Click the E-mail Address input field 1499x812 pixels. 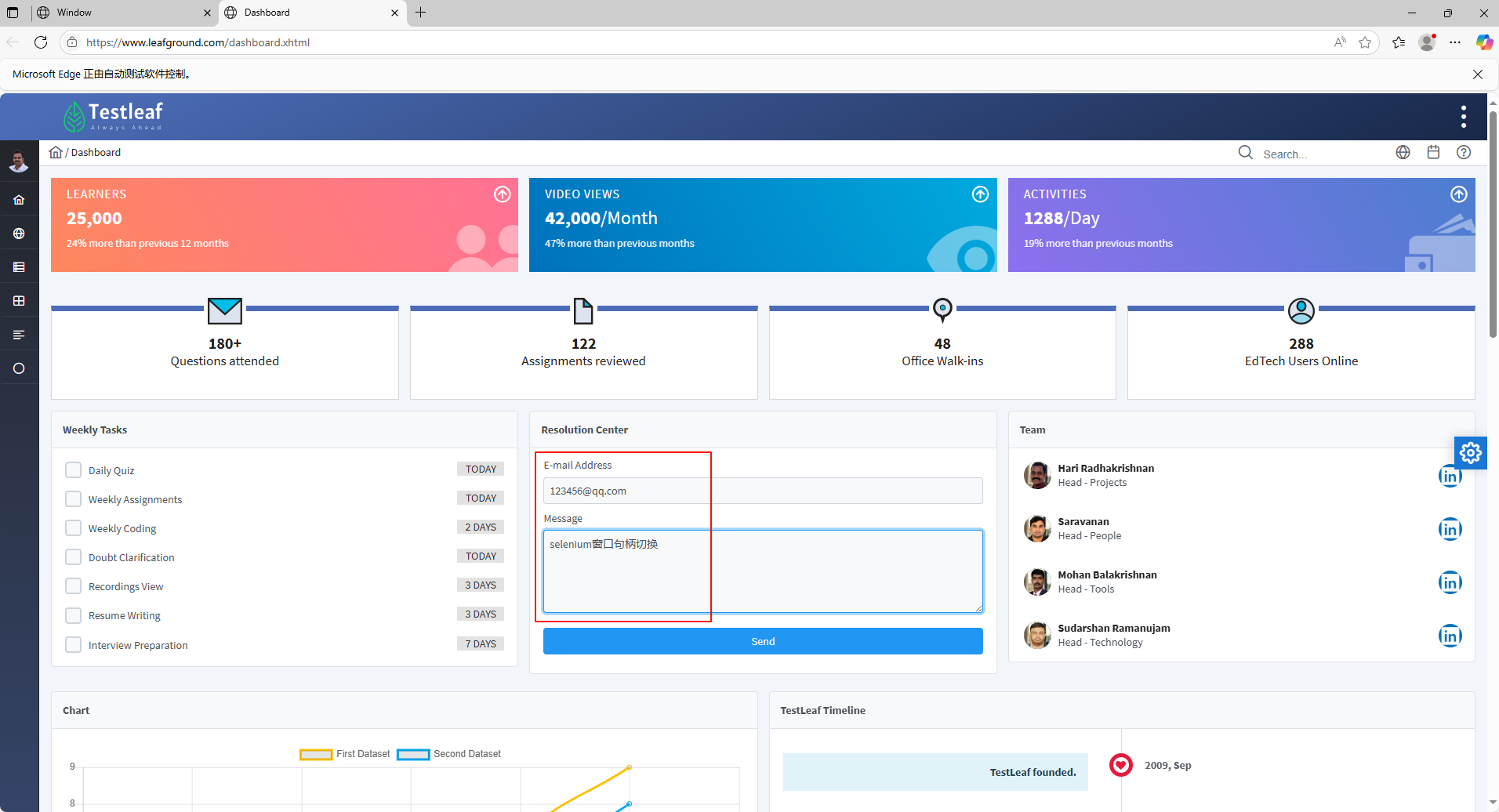pos(763,491)
